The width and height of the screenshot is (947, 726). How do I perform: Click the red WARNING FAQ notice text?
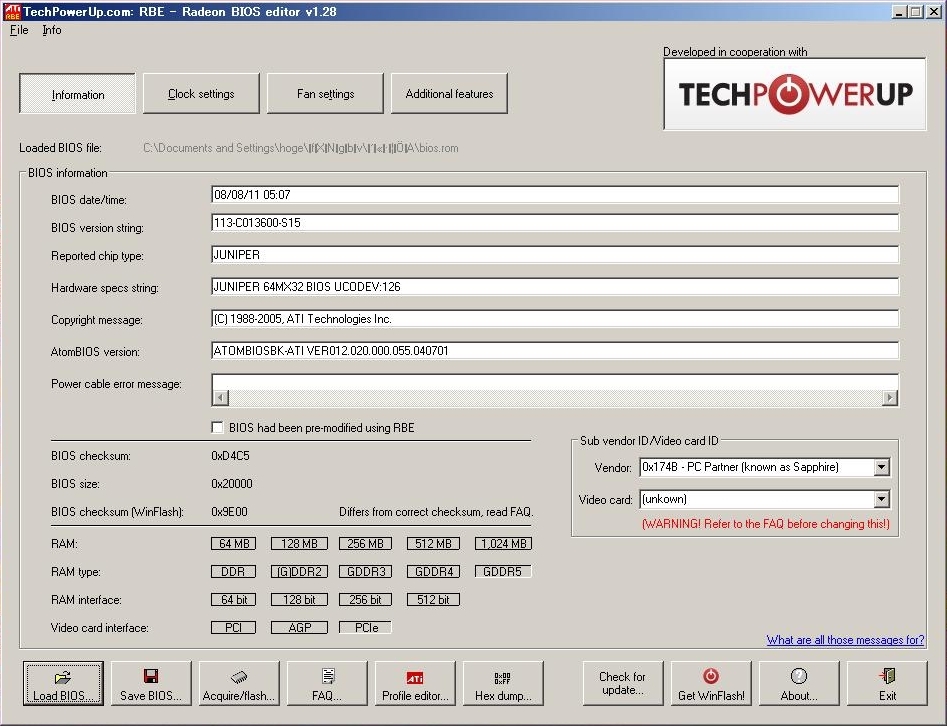[766, 524]
